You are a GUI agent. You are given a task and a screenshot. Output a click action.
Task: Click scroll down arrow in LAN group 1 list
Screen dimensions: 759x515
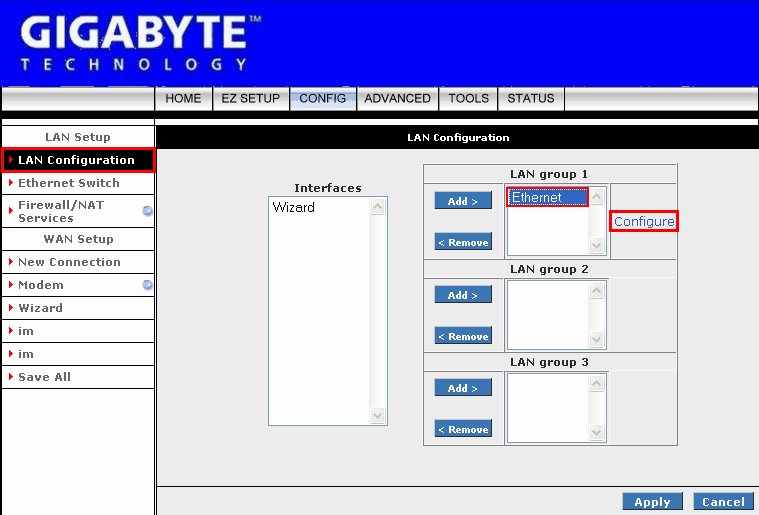[597, 245]
